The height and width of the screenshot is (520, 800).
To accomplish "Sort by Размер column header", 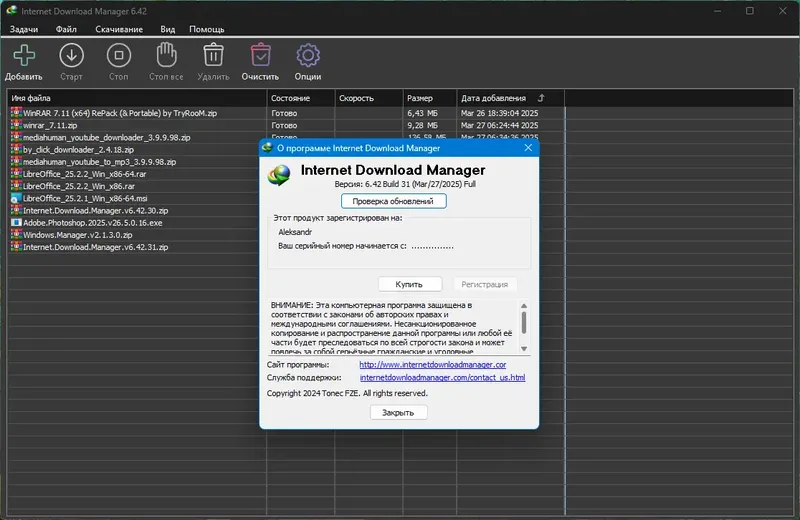I will click(x=430, y=98).
